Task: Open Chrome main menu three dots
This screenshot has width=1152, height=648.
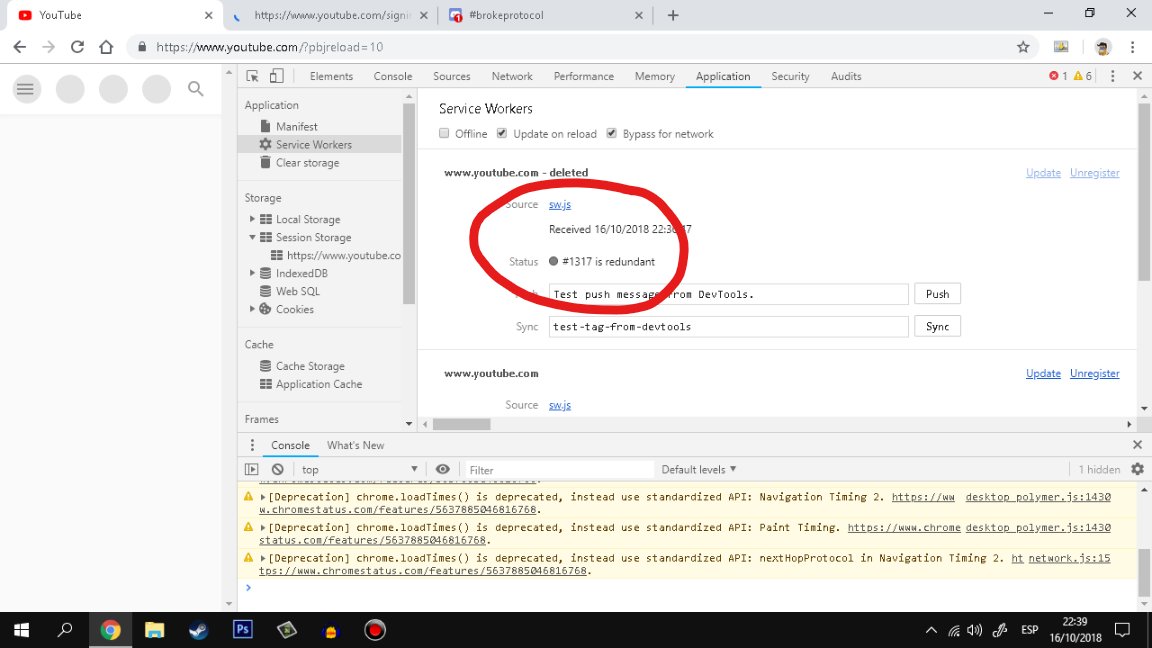Action: point(1132,47)
